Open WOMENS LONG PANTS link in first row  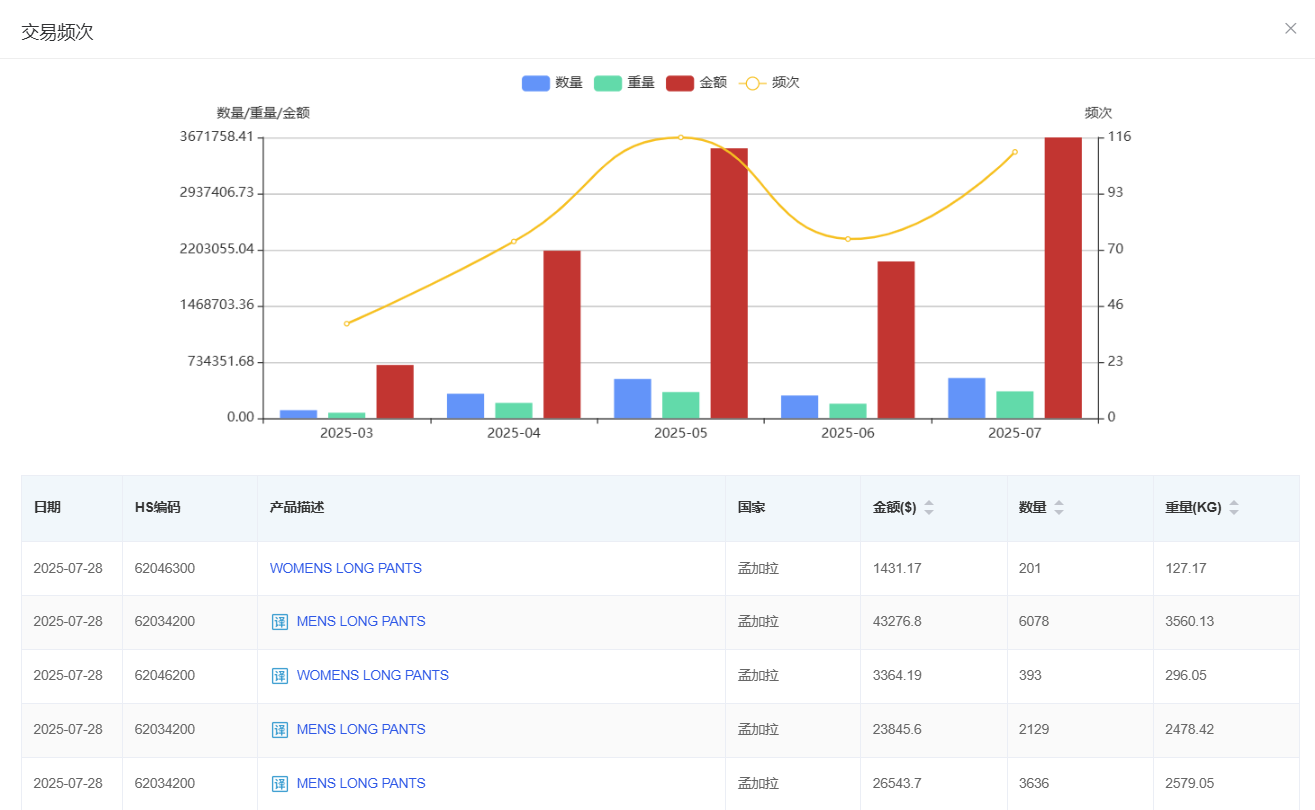(346, 568)
